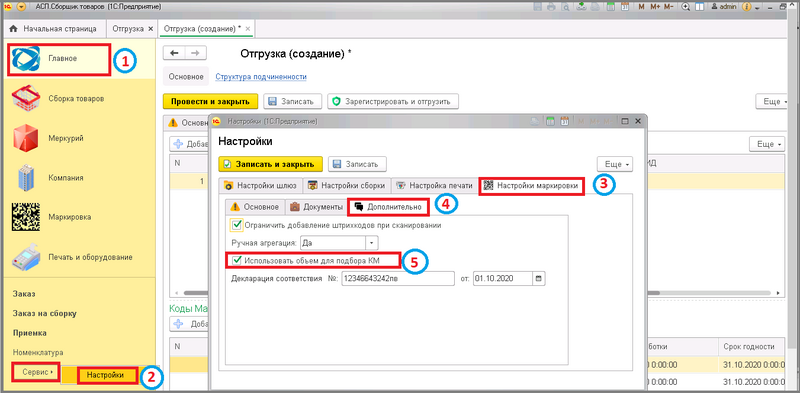Switch to the Документы tab
The width and height of the screenshot is (800, 393).
point(316,207)
